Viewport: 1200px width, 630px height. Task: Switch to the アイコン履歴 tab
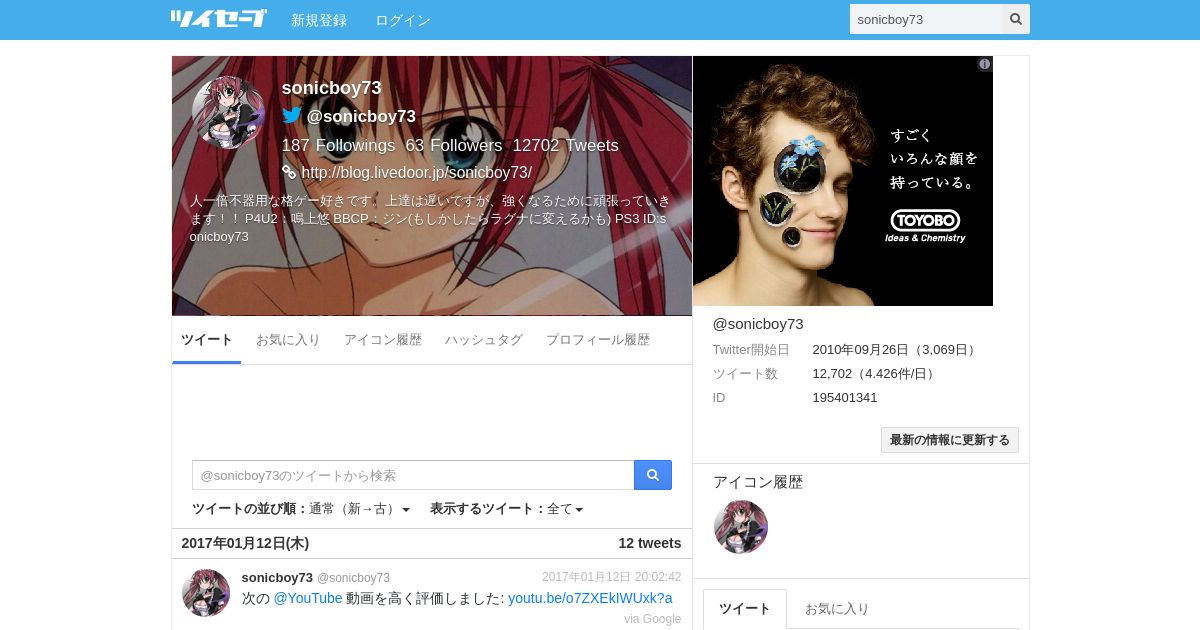(x=383, y=340)
